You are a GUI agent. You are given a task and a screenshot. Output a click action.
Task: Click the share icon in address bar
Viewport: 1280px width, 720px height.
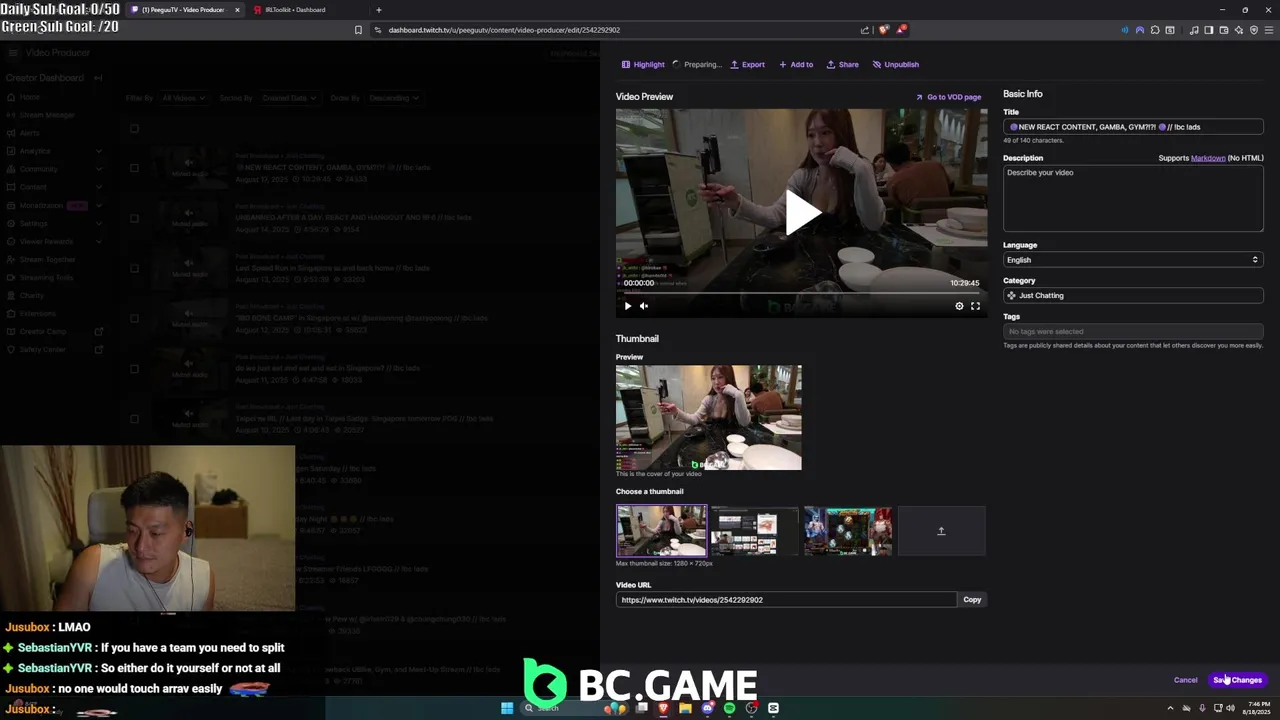point(865,30)
